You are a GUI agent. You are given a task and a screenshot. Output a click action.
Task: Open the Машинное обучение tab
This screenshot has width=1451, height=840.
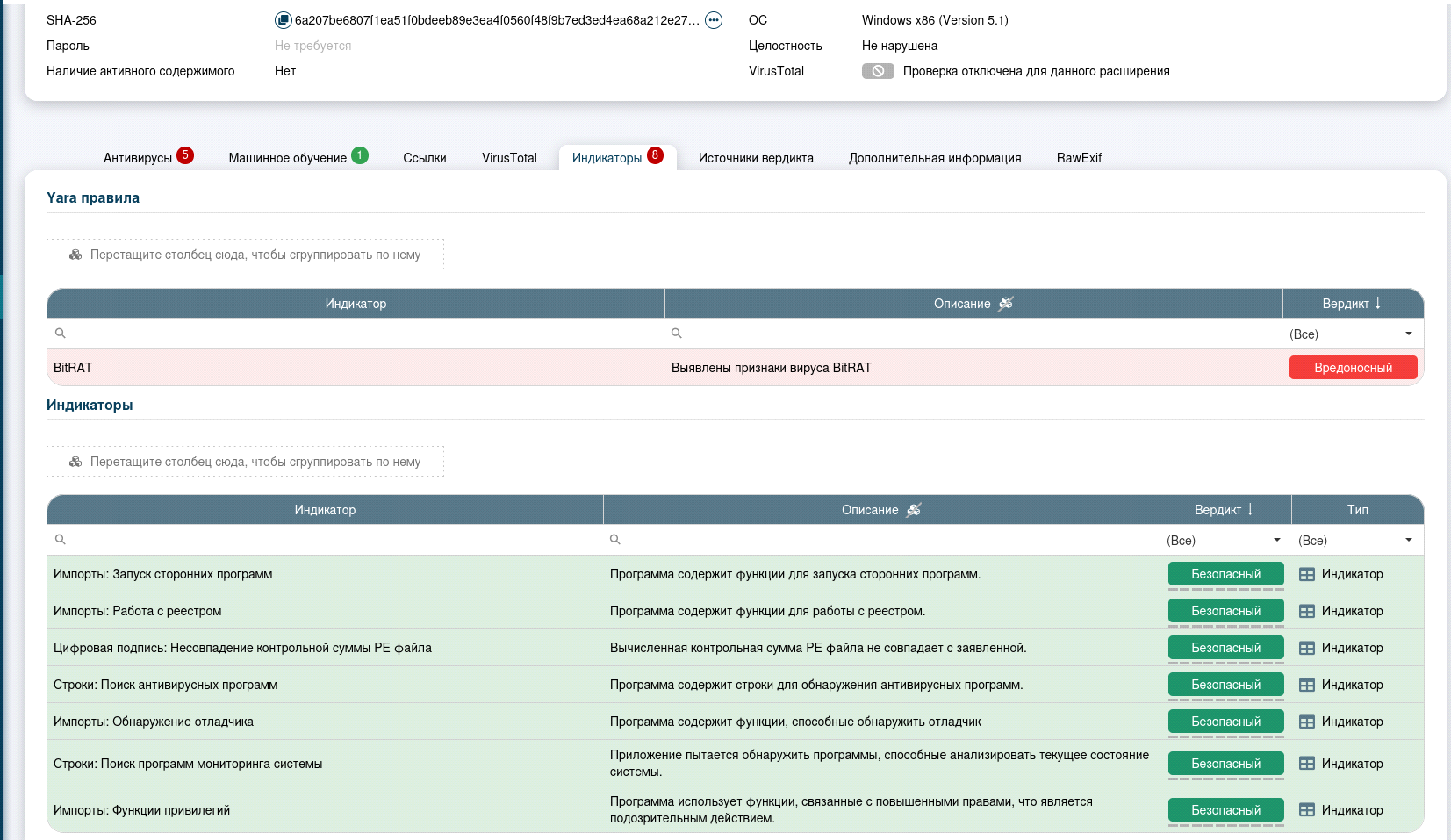[287, 158]
